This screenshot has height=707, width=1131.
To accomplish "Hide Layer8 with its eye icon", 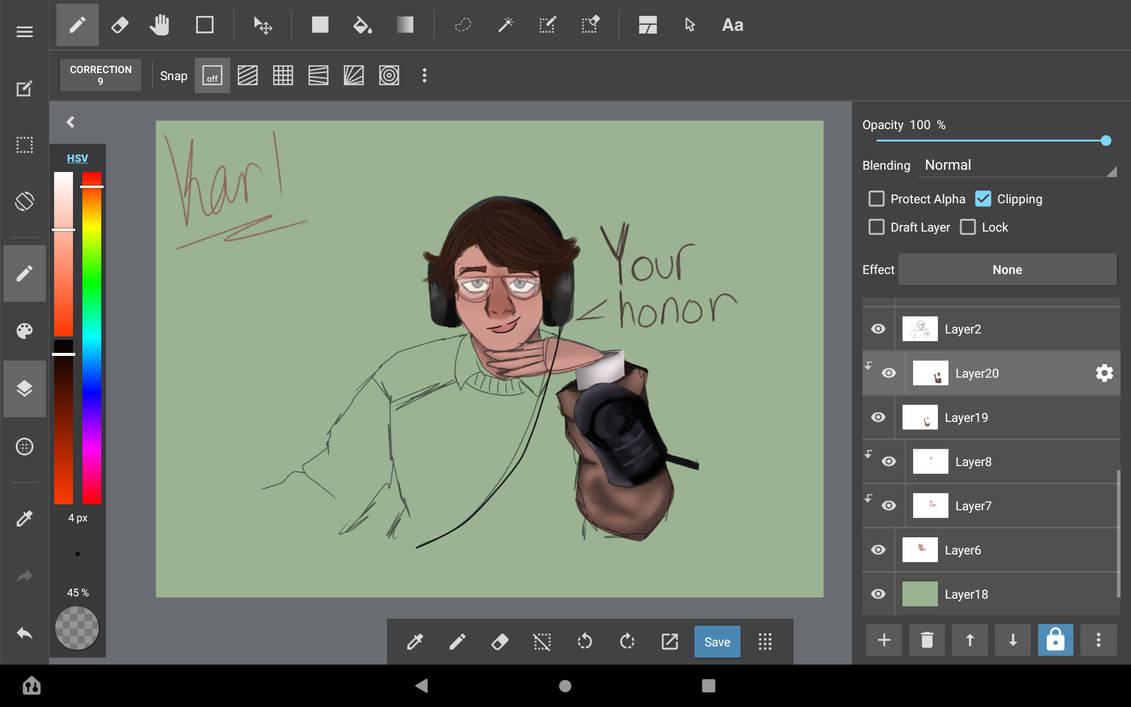I will tap(889, 462).
